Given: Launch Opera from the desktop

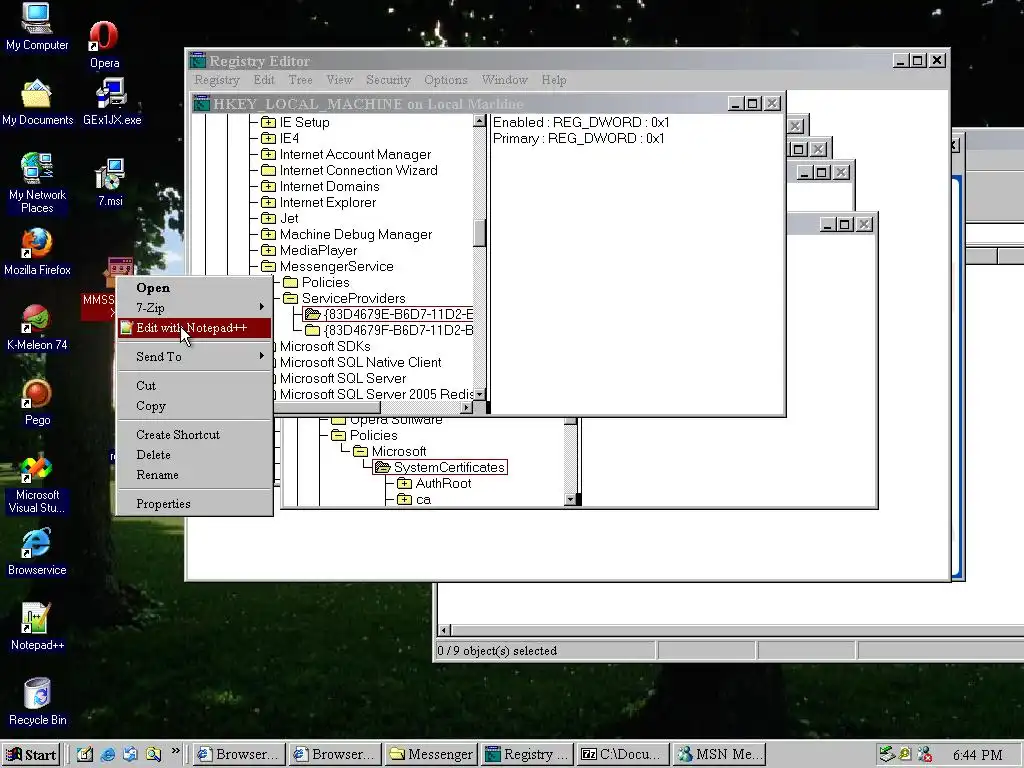Looking at the screenshot, I should [x=104, y=44].
